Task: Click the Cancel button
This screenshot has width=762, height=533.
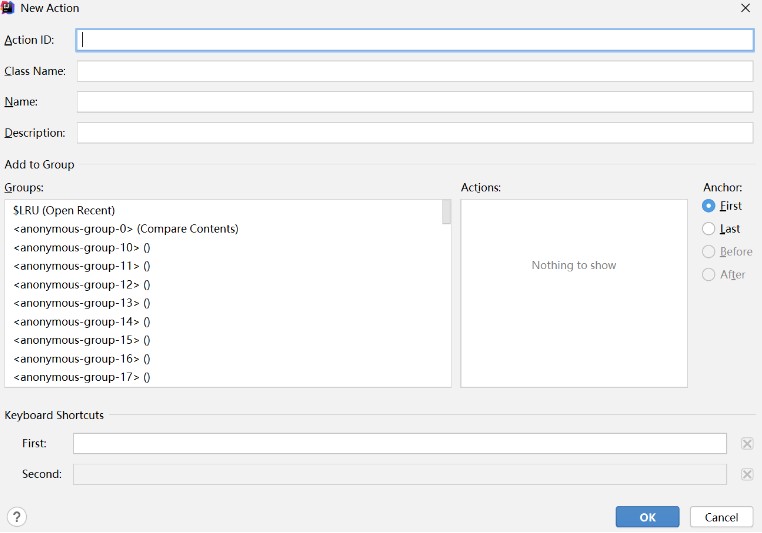Action: 721,517
